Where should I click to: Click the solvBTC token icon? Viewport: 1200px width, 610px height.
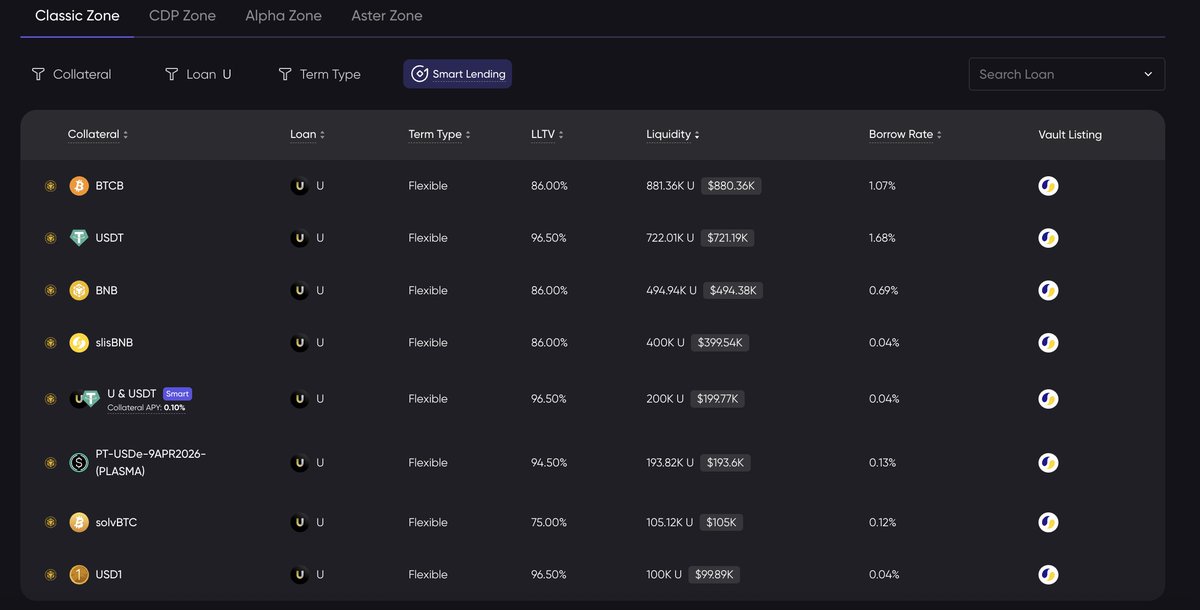point(79,521)
